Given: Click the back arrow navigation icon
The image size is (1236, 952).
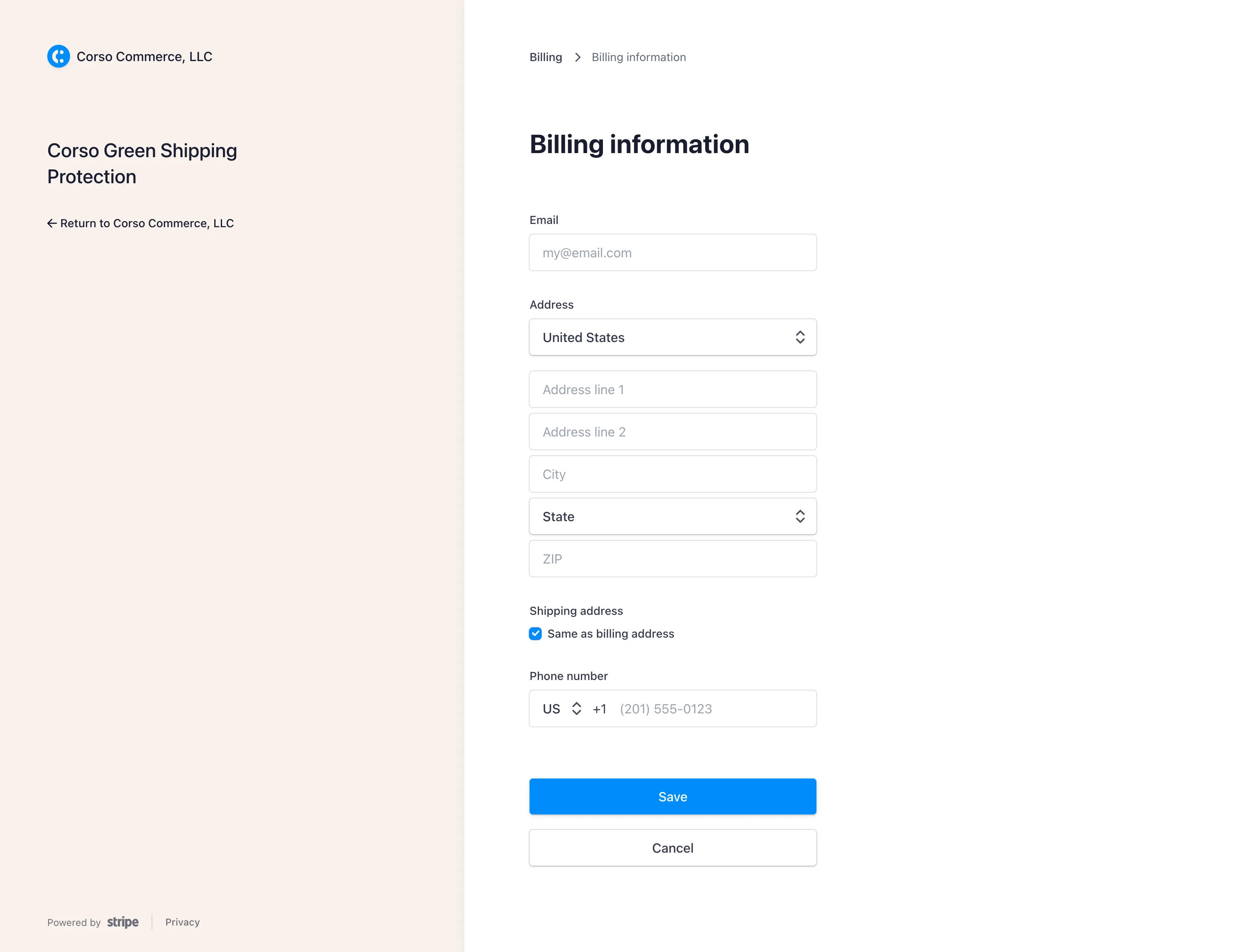Looking at the screenshot, I should [52, 223].
